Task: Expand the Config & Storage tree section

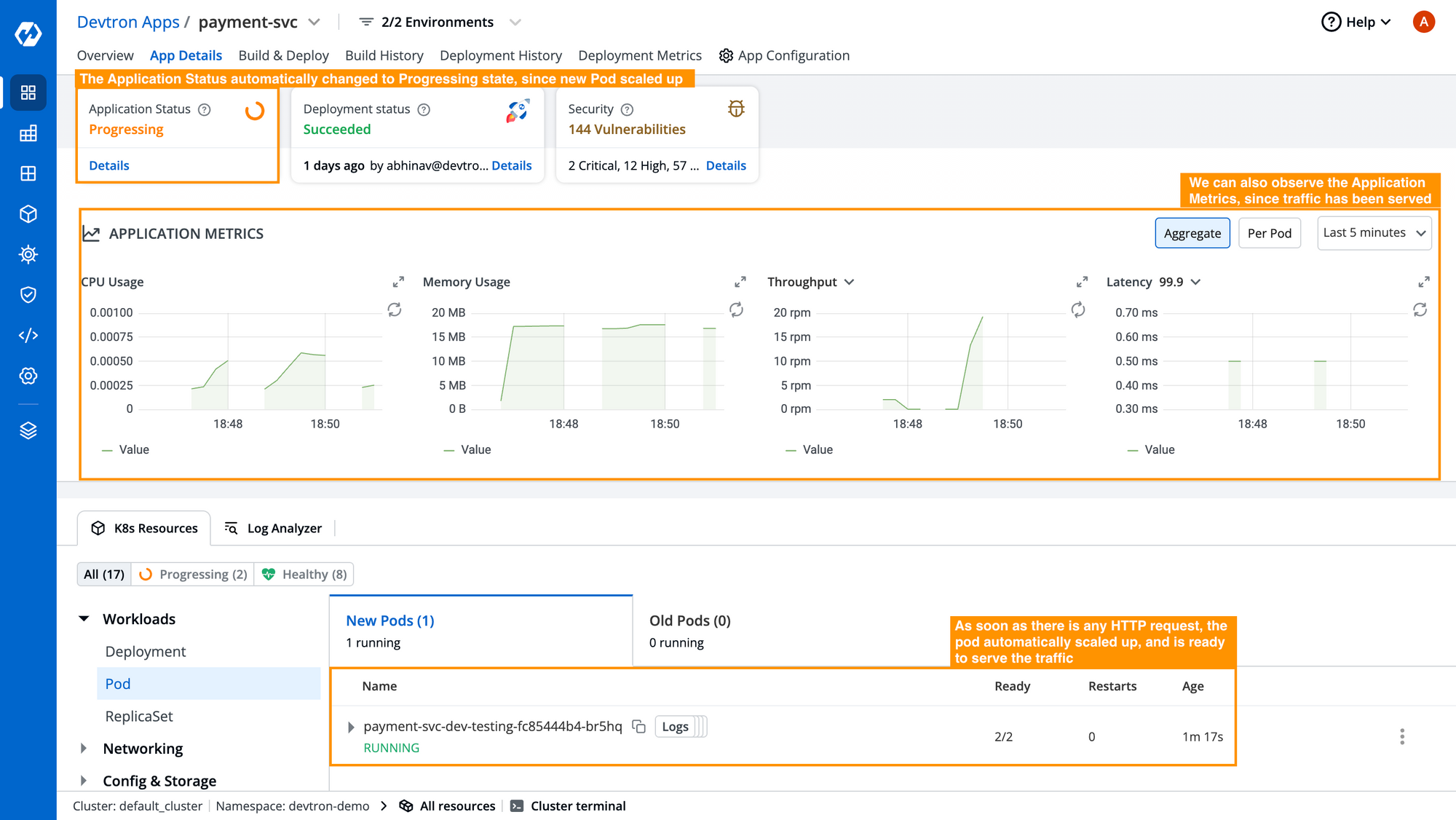Action: [x=84, y=781]
